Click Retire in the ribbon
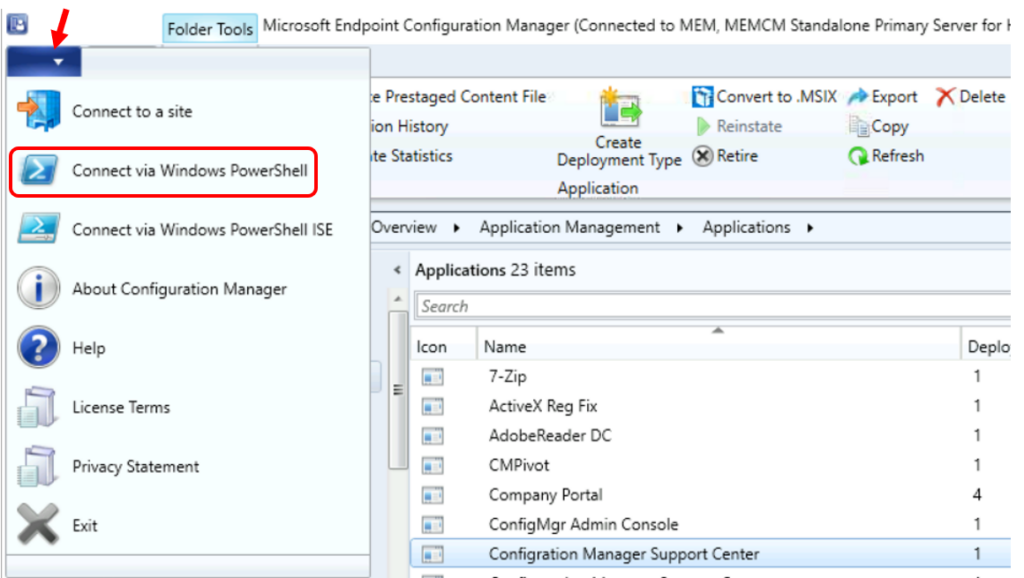This screenshot has height=578, width=1024. (726, 156)
